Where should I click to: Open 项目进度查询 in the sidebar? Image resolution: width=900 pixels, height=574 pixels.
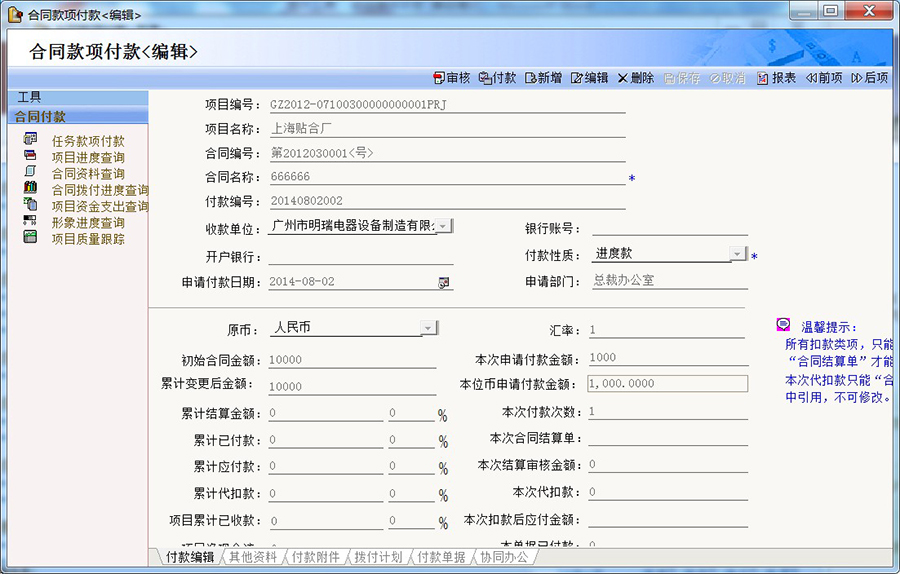(x=88, y=157)
